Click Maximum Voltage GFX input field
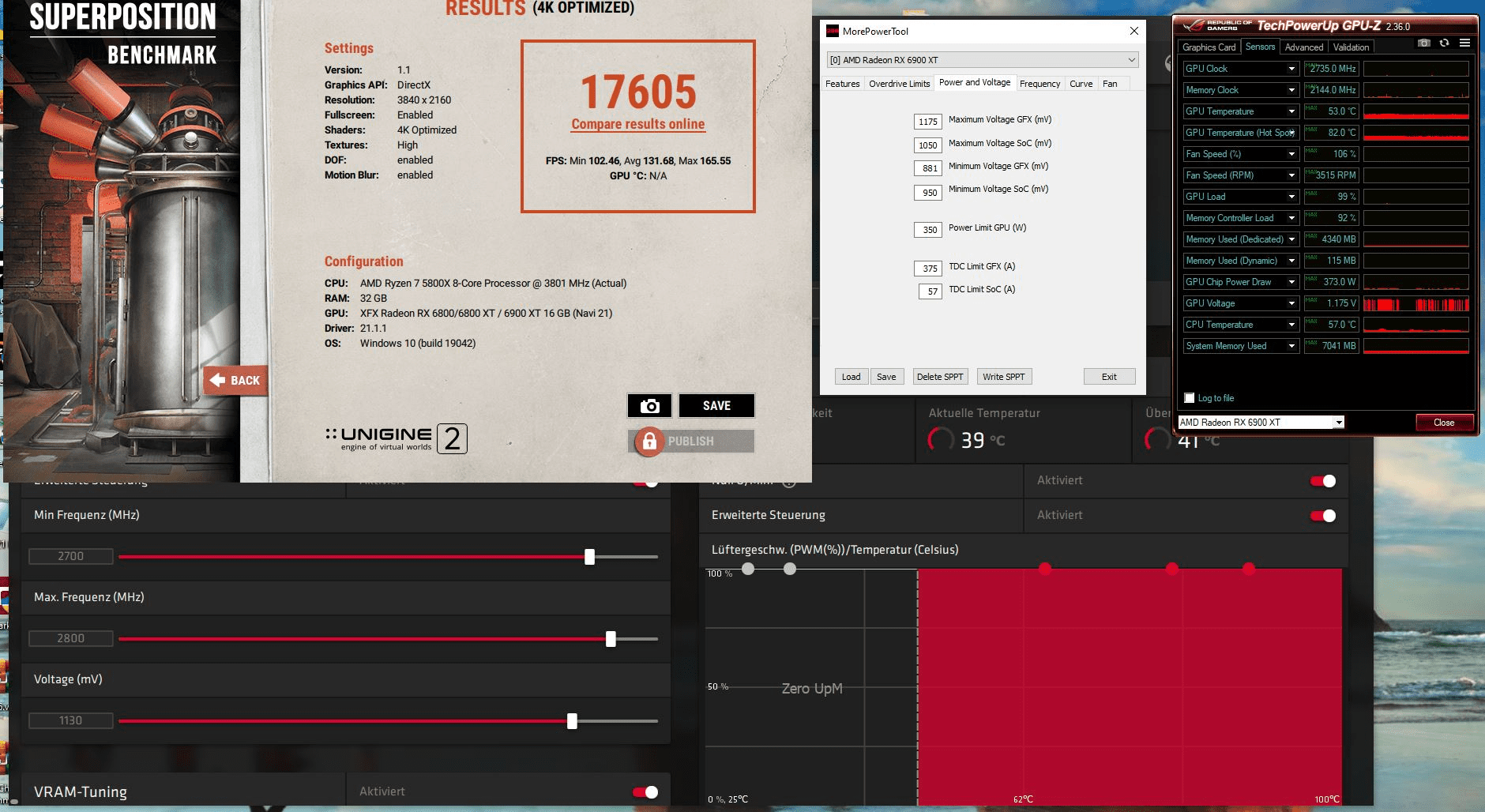1485x812 pixels. pos(927,122)
